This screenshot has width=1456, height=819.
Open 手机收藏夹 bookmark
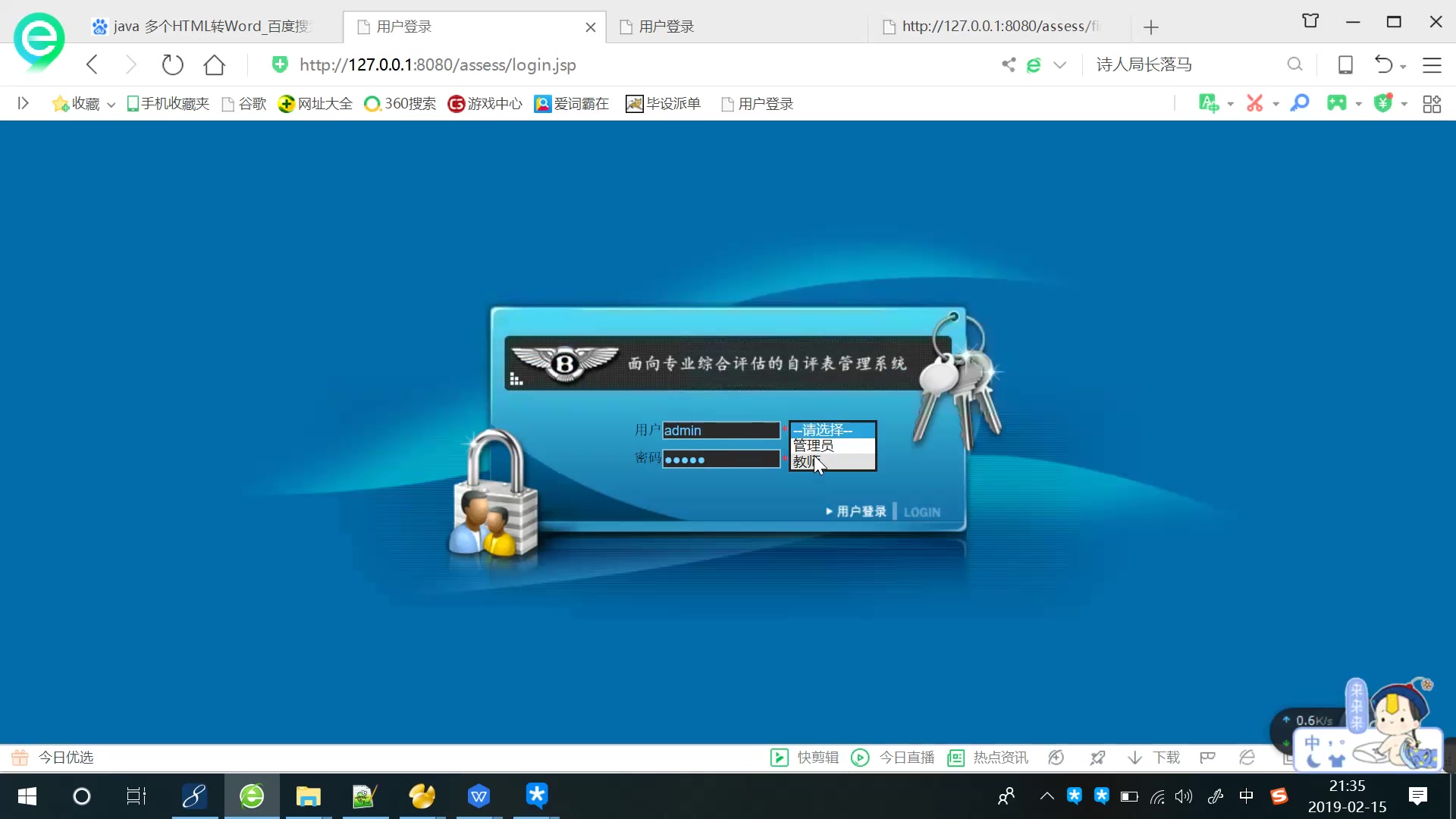pos(168,104)
